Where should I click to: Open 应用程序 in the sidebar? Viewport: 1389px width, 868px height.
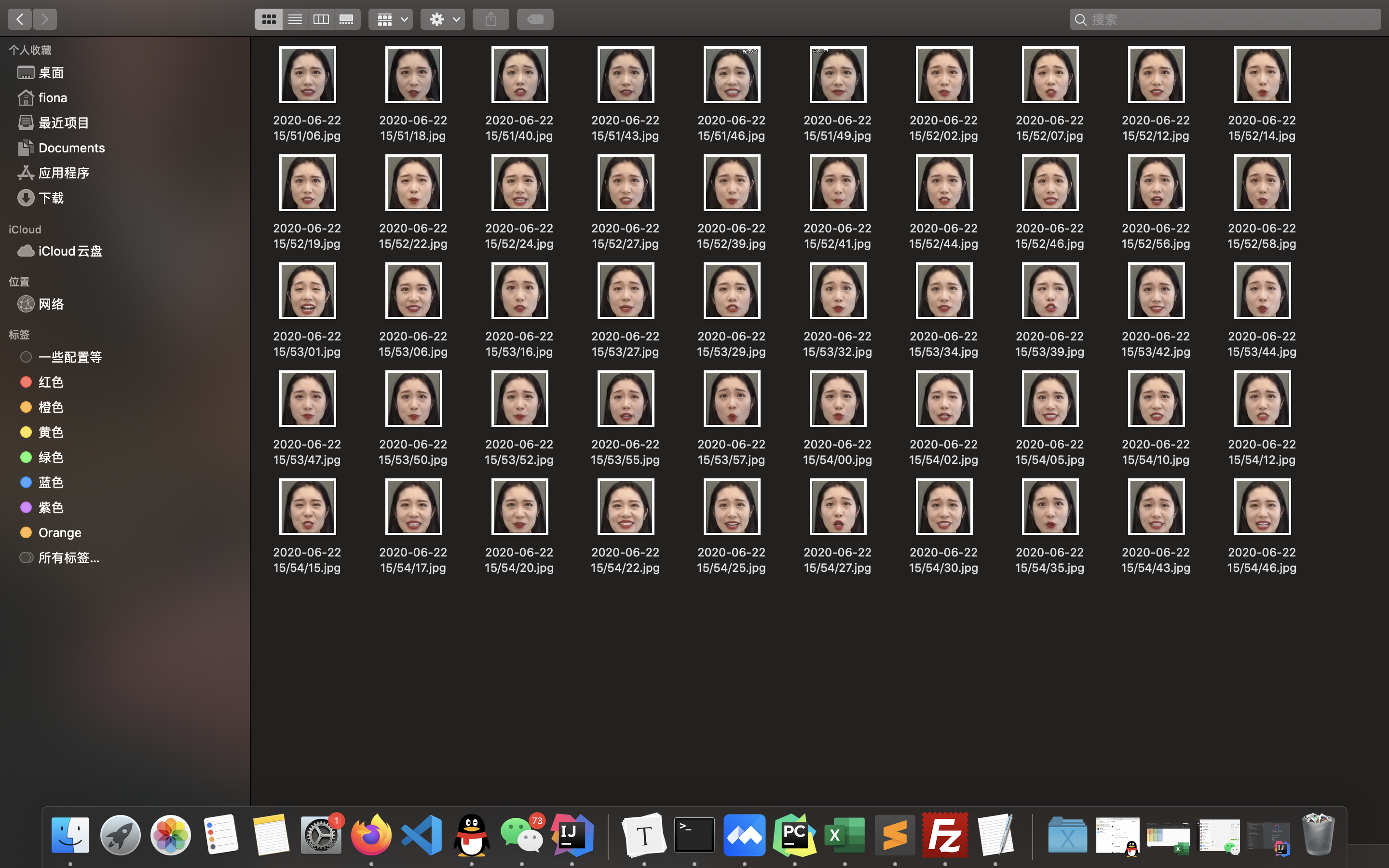pyautogui.click(x=63, y=173)
